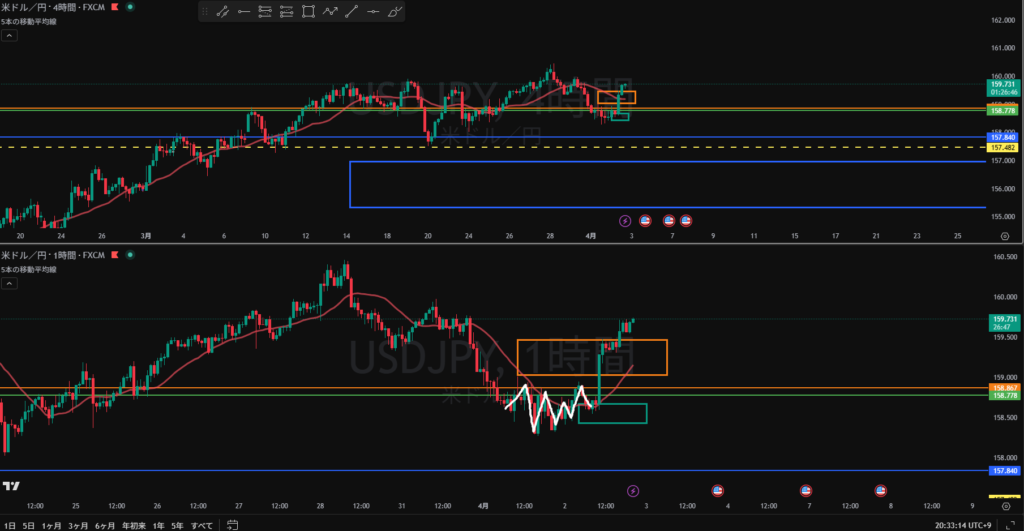This screenshot has height=531, width=1024.
Task: Choose the rectangle shape drawing tool
Action: 308,13
